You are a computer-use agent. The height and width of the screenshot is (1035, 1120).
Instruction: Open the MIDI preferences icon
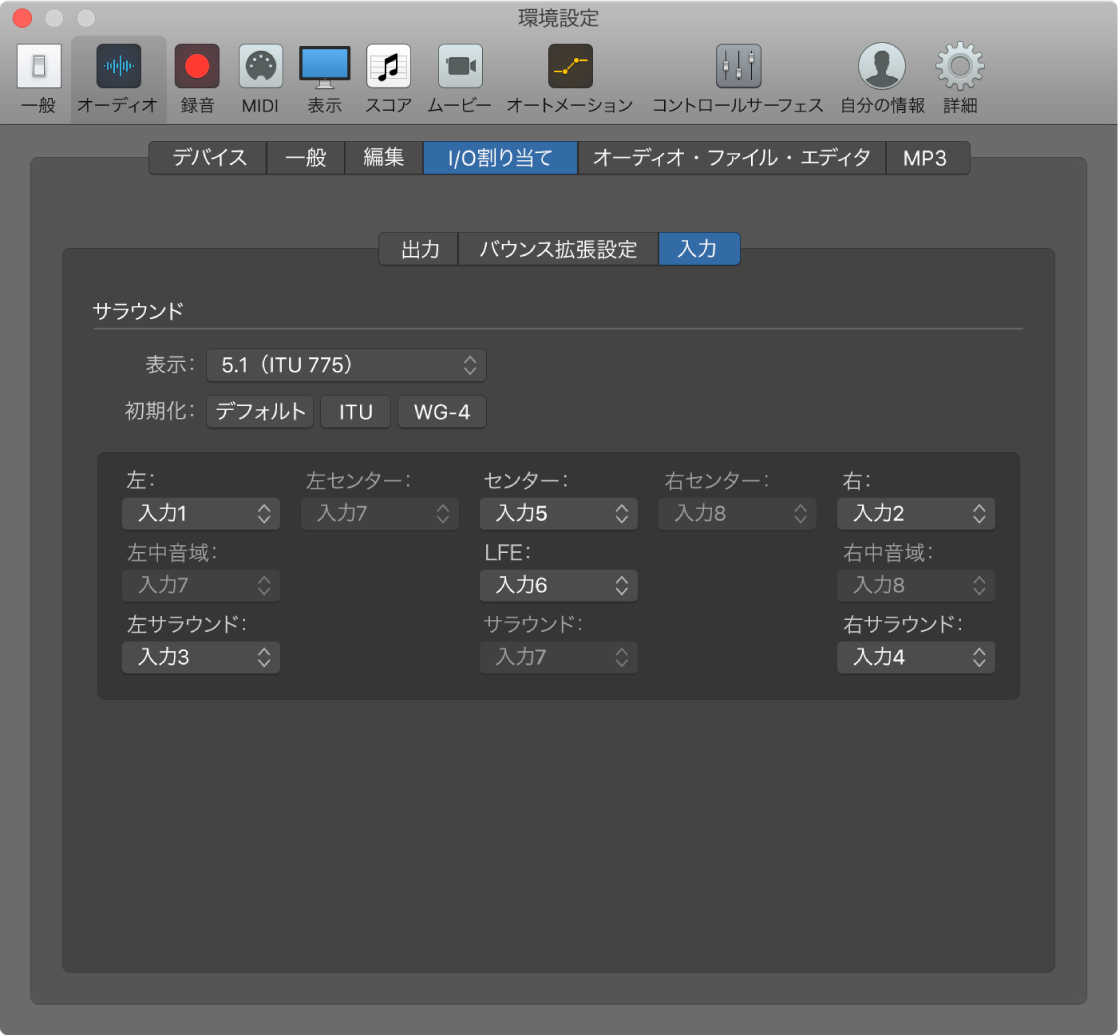coord(260,67)
